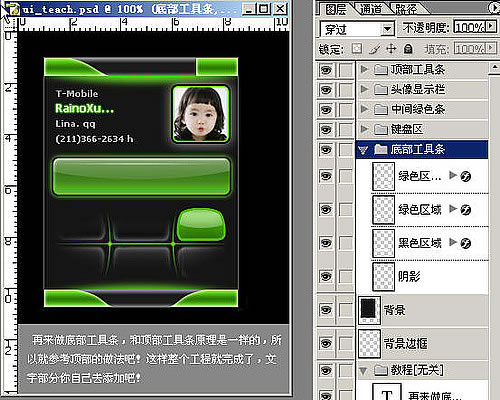This screenshot has width=500, height=400.
Task: Click layer style icon on 绿色区域 layer
Action: (466, 210)
